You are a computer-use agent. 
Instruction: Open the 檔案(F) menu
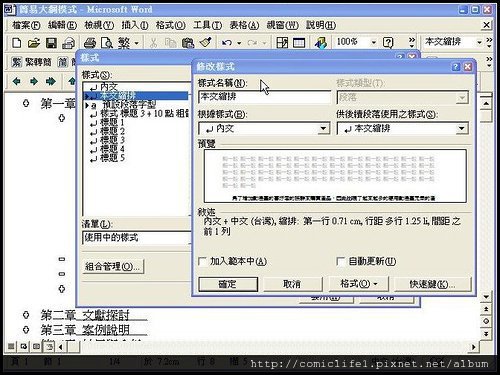[x=26, y=25]
